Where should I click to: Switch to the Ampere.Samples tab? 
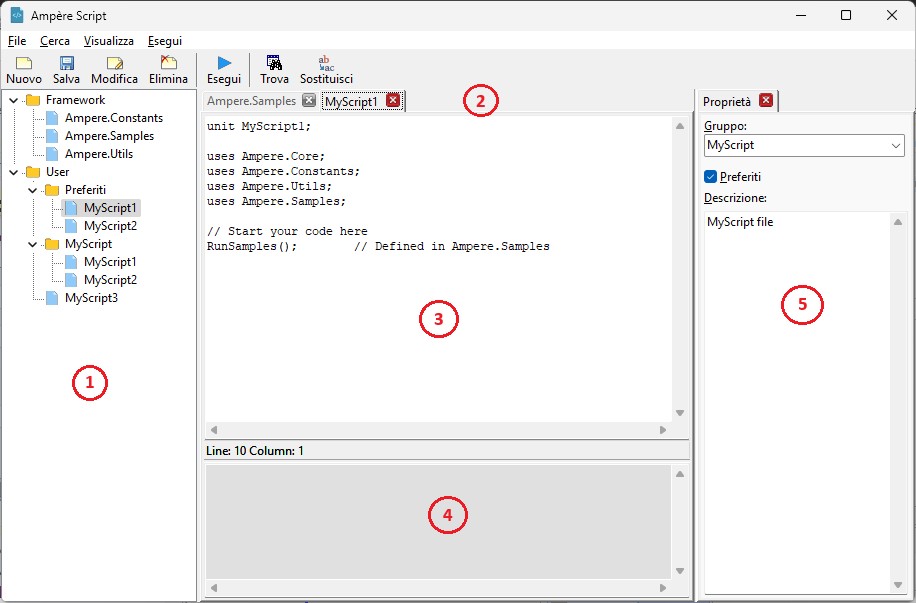251,100
